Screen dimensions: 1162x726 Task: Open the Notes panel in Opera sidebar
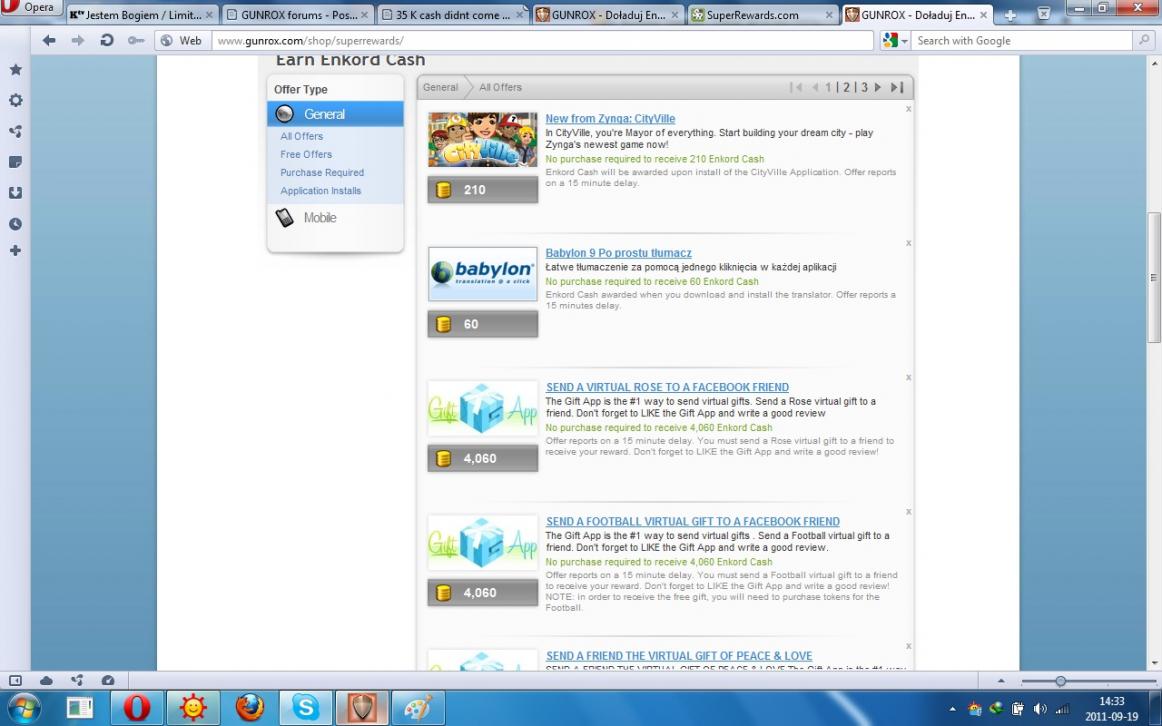pos(15,161)
